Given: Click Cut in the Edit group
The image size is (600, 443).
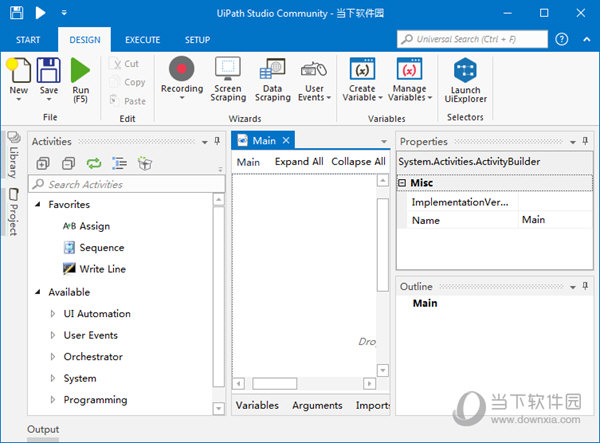Looking at the screenshot, I should tap(126, 64).
